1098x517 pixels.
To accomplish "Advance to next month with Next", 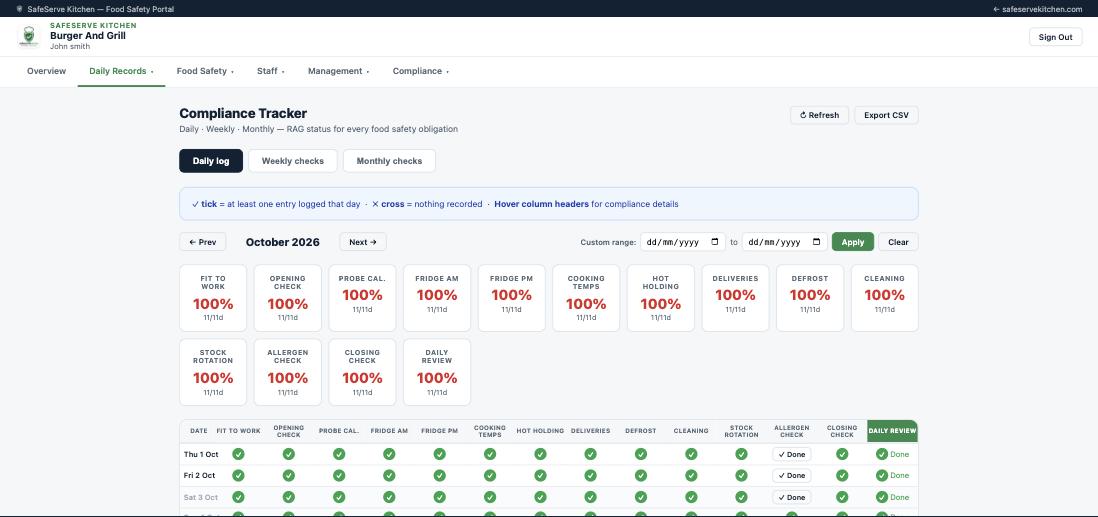I will pos(363,242).
